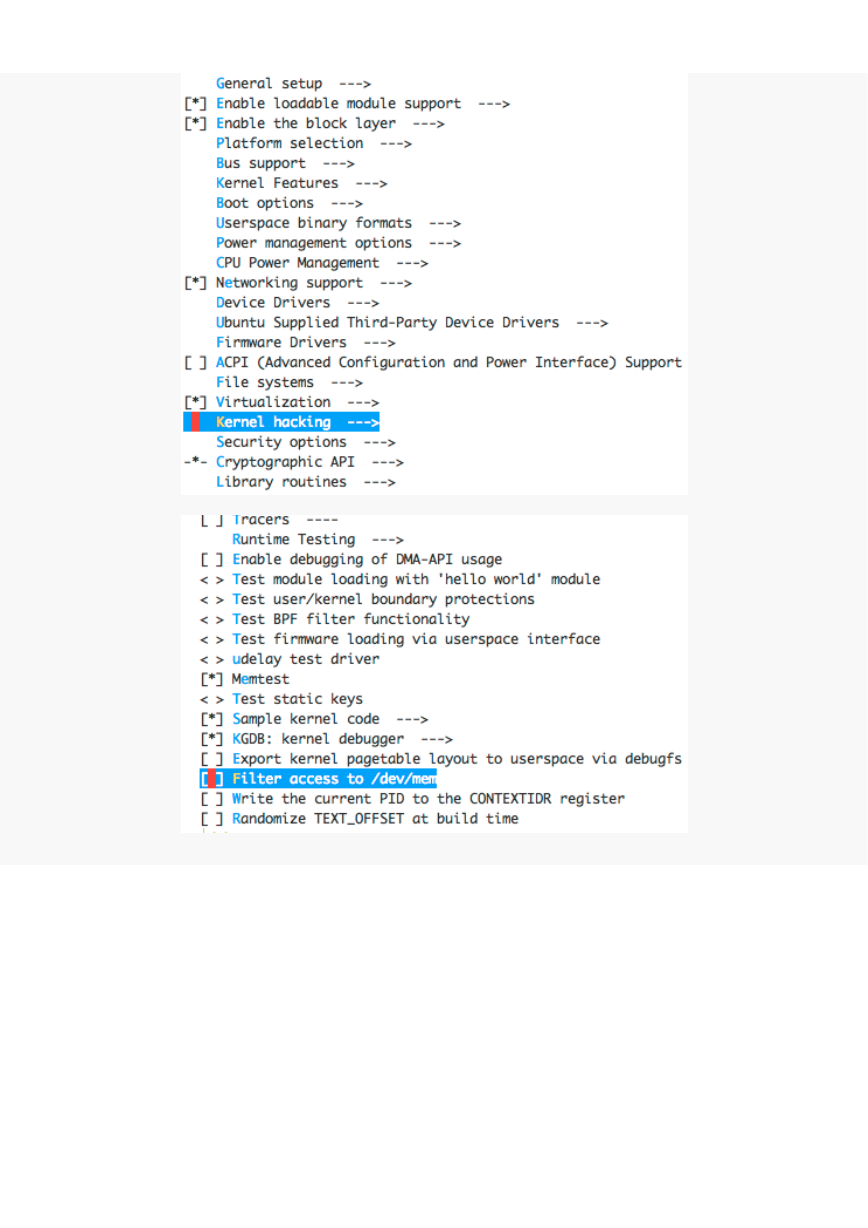Select the highlighted Kernel hacking entry
868x1228 pixels.
coord(298,423)
